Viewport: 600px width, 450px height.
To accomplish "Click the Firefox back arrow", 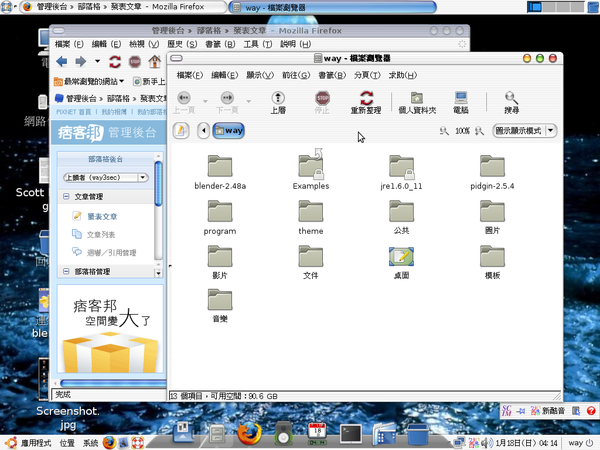I will coord(62,61).
